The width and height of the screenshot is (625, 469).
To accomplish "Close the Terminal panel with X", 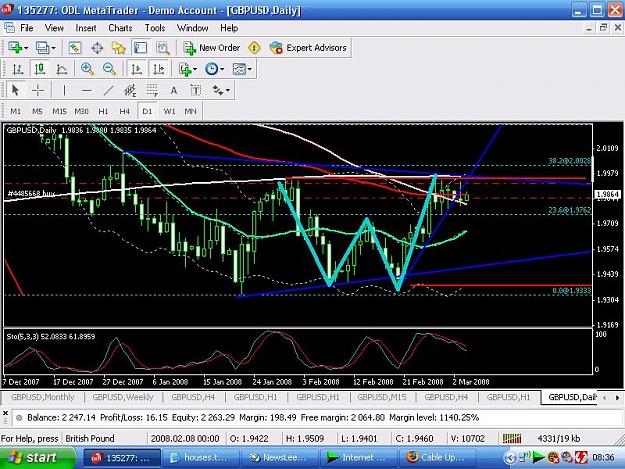I will point(5,413).
